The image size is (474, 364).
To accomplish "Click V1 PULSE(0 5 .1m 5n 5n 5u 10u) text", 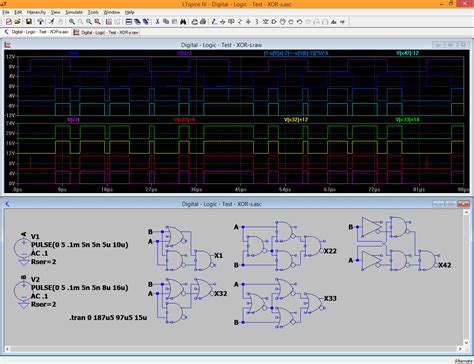I will click(80, 245).
